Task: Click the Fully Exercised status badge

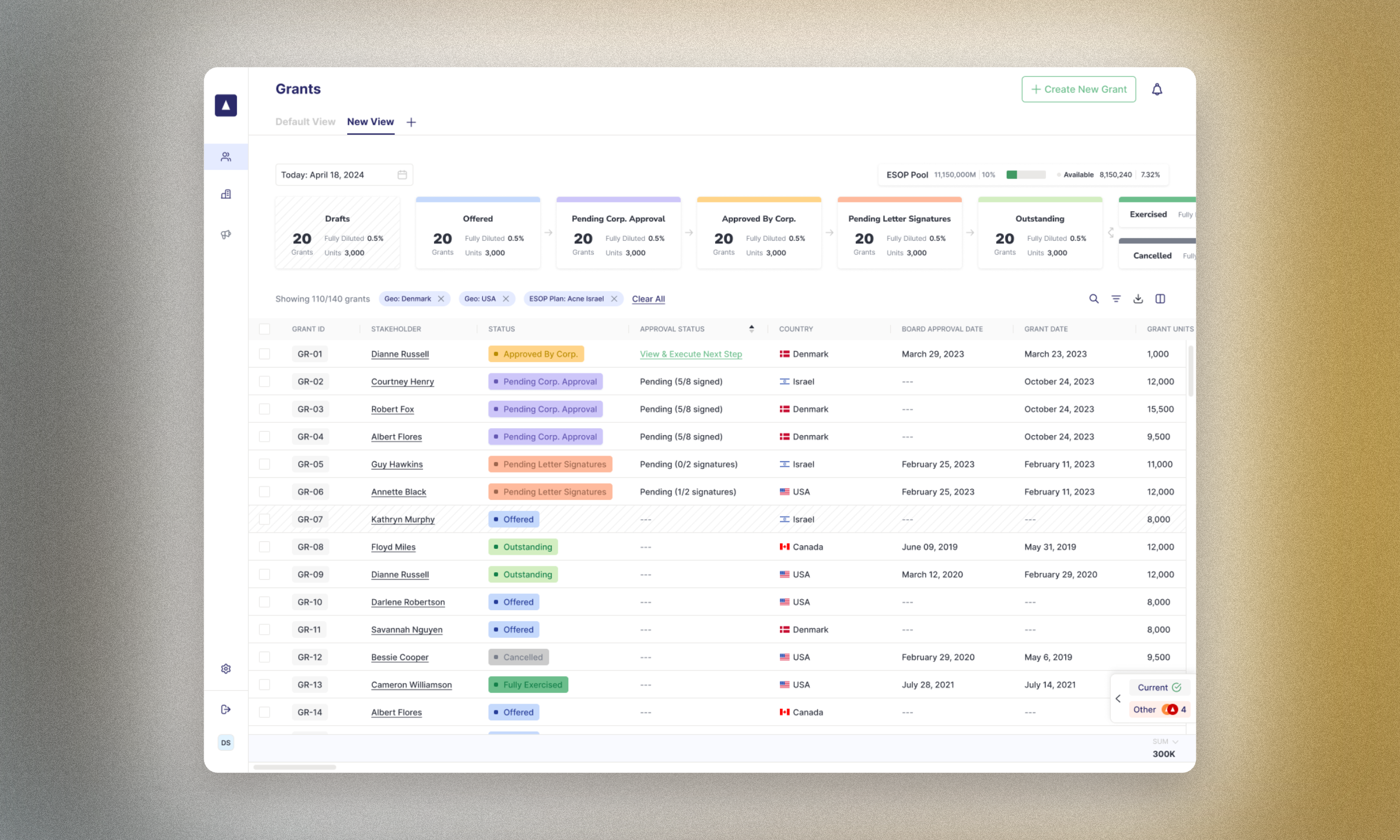Action: [528, 685]
